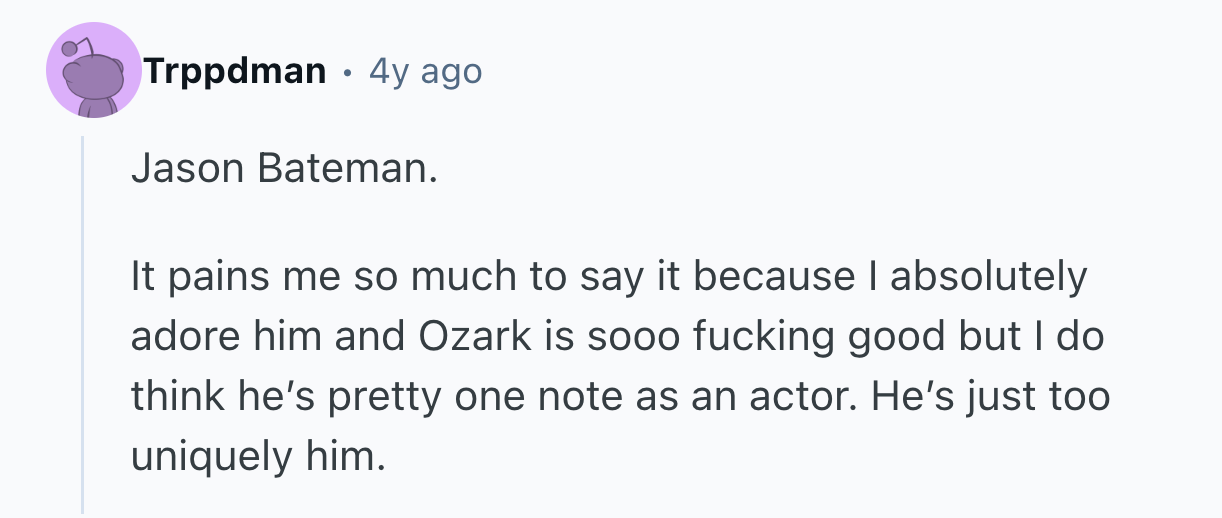Image resolution: width=1222 pixels, height=518 pixels.
Task: Click the word 'good' in the comment
Action: (x=893, y=337)
